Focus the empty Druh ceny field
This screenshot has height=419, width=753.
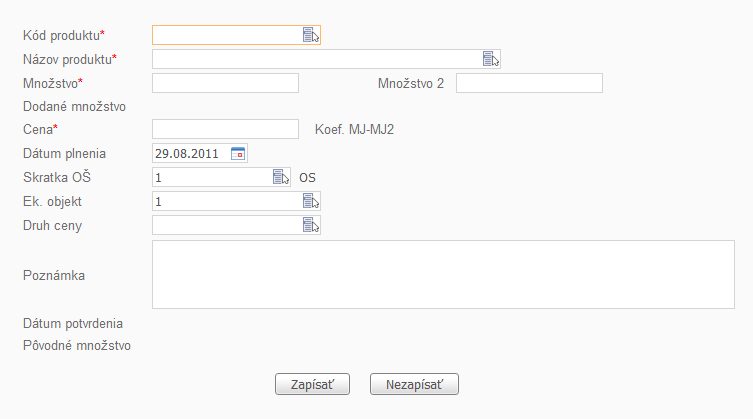227,225
